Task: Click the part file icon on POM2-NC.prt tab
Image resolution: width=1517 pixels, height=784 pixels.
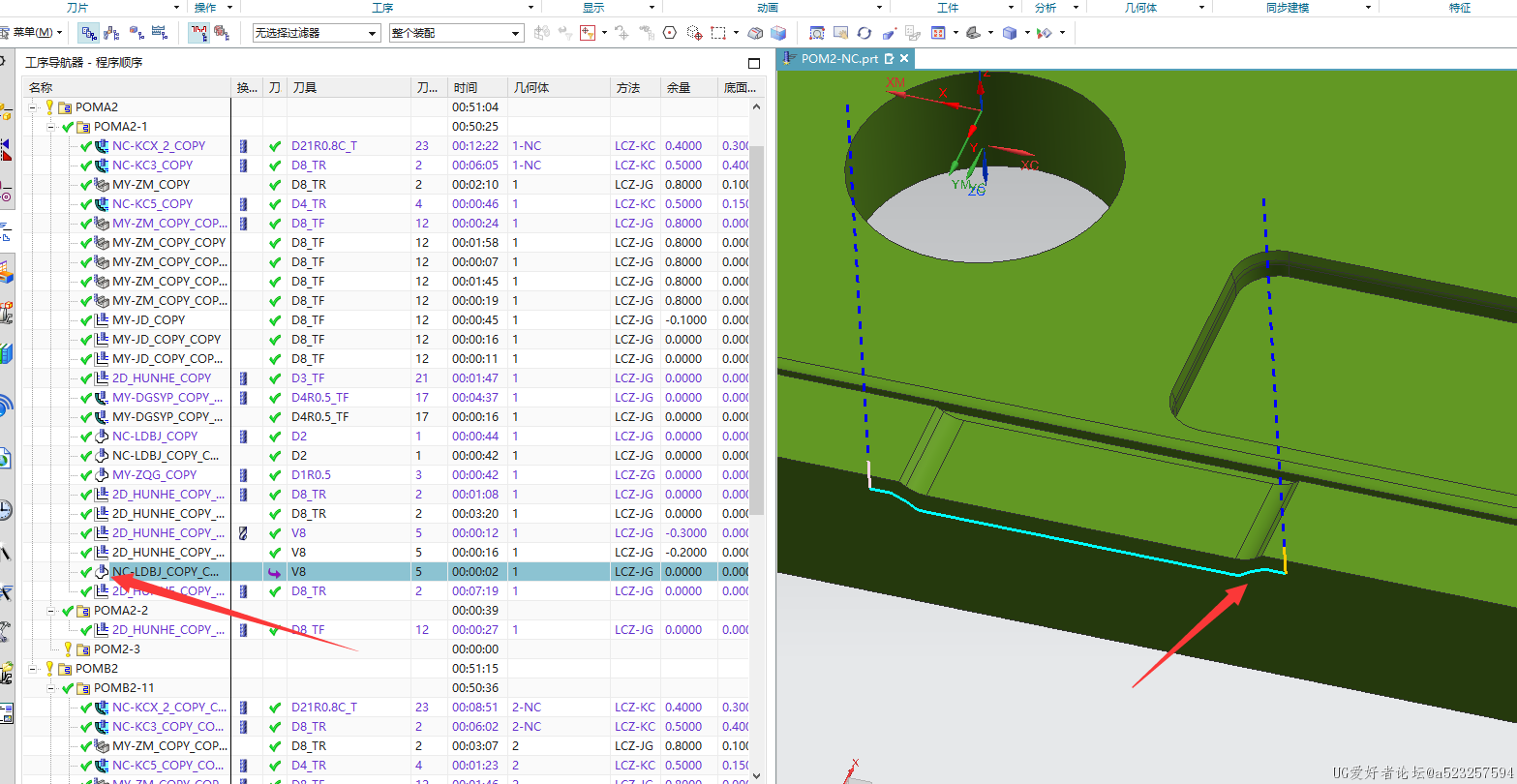Action: 789,58
